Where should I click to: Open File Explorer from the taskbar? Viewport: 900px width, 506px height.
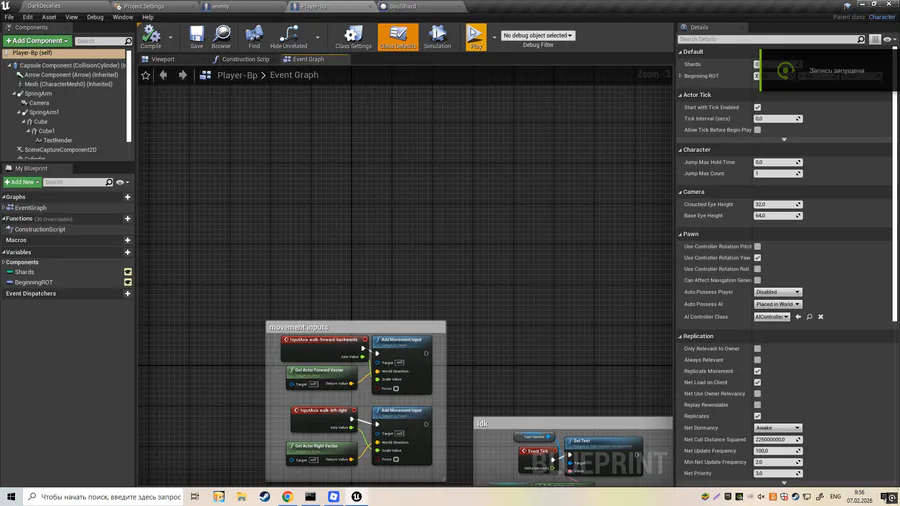[242, 497]
